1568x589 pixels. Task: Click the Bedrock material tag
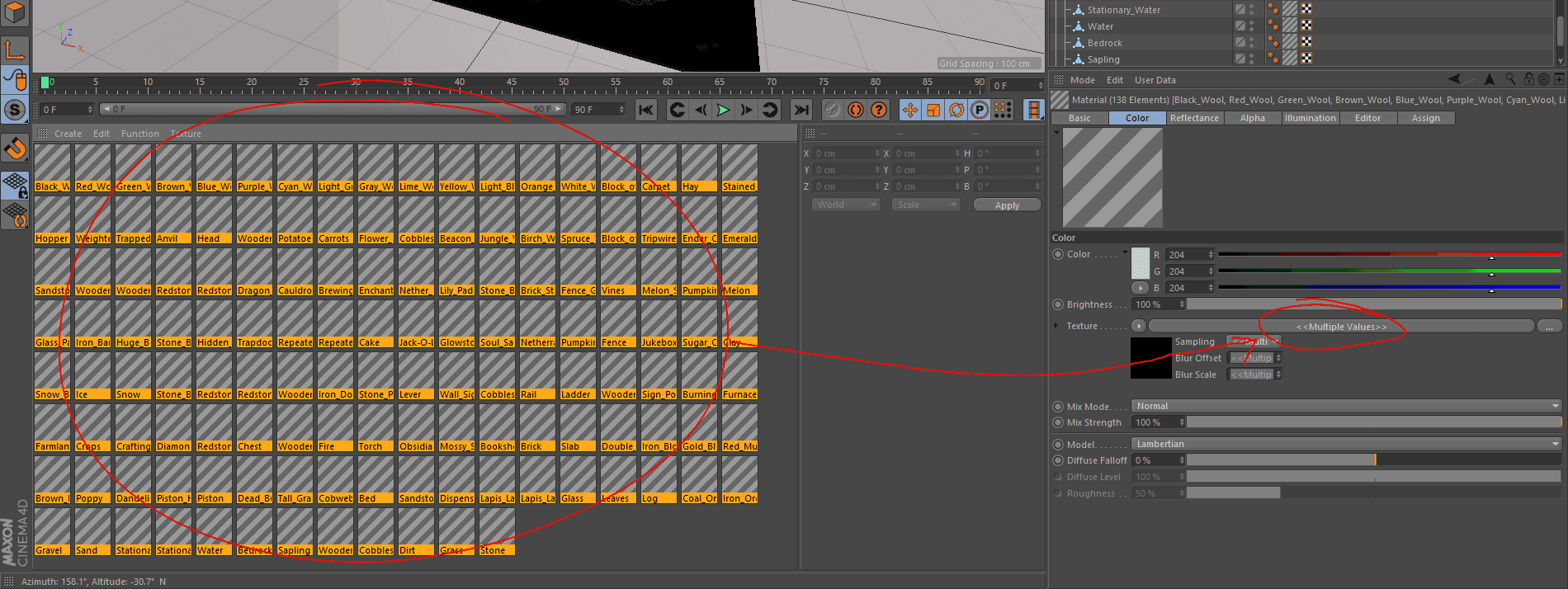pyautogui.click(x=1290, y=42)
